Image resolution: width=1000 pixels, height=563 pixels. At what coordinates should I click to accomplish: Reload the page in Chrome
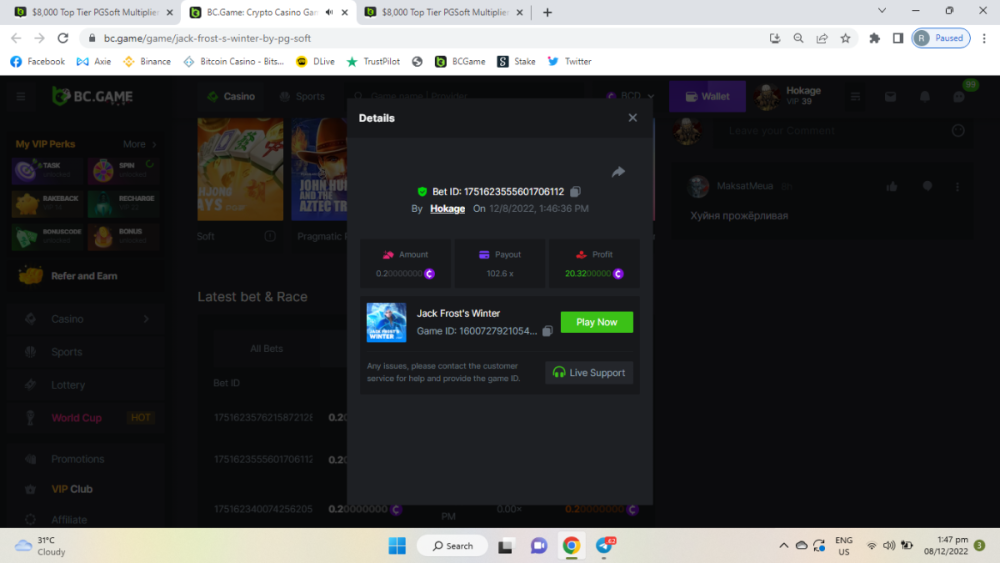point(63,38)
